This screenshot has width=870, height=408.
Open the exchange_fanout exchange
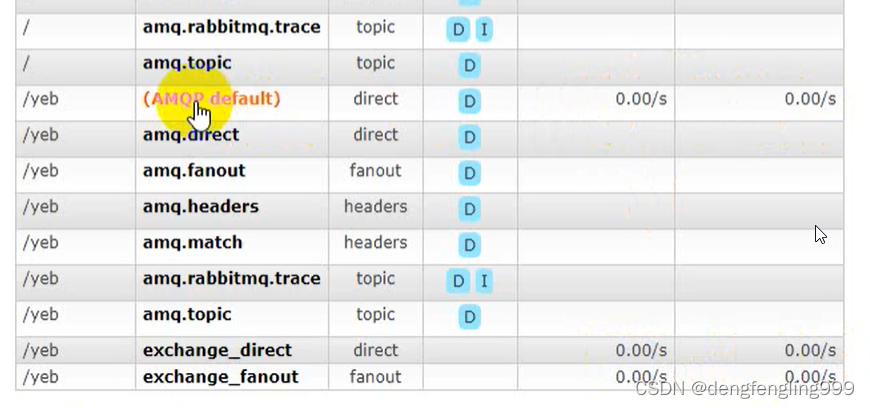click(220, 377)
